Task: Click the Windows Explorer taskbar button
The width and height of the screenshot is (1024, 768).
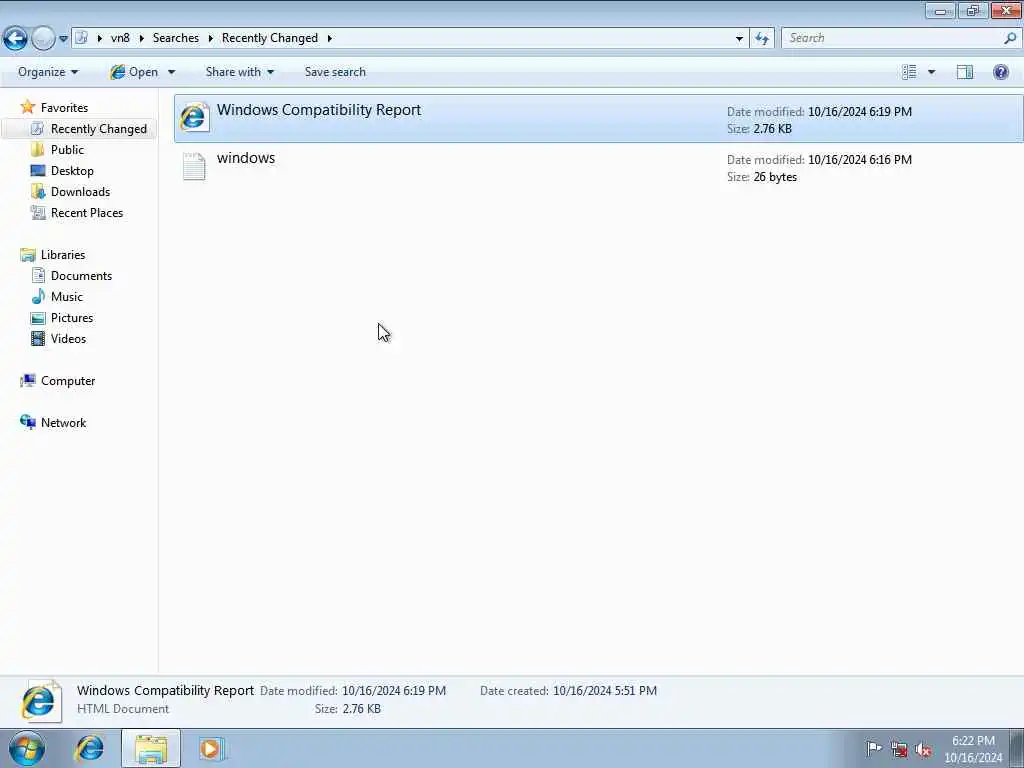Action: 151,748
